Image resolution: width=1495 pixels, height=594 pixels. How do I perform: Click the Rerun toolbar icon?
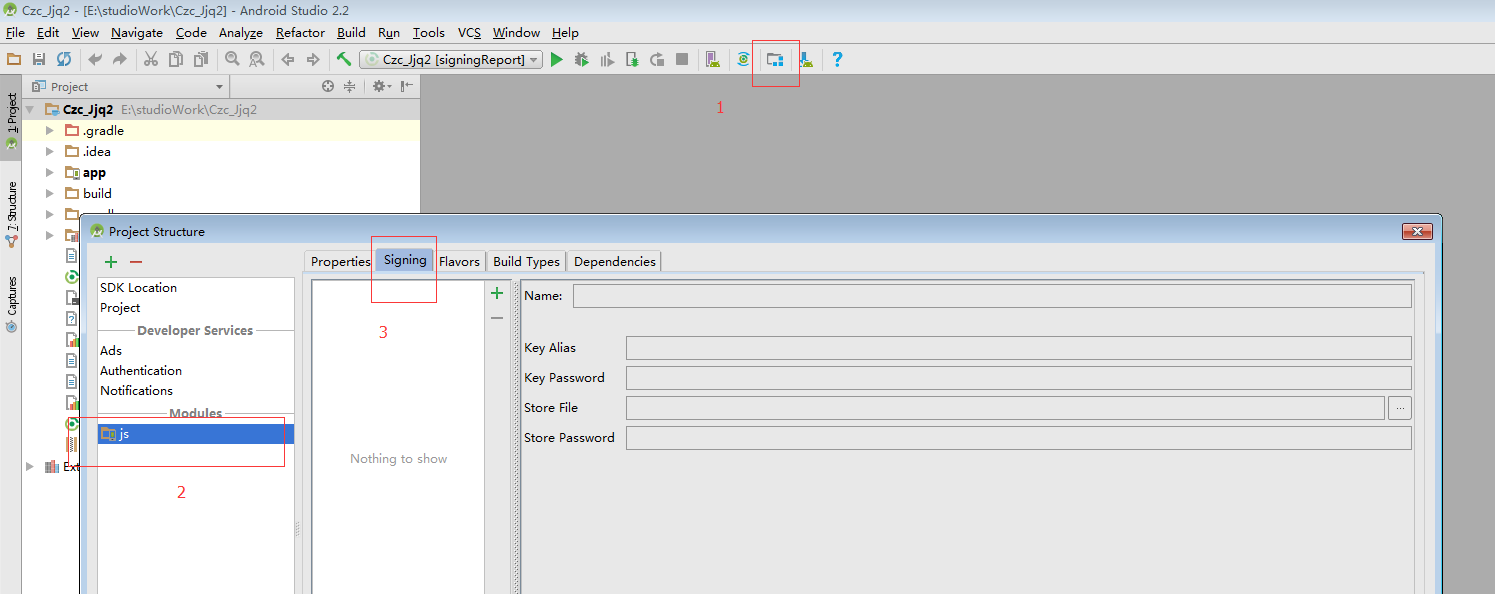[x=657, y=60]
